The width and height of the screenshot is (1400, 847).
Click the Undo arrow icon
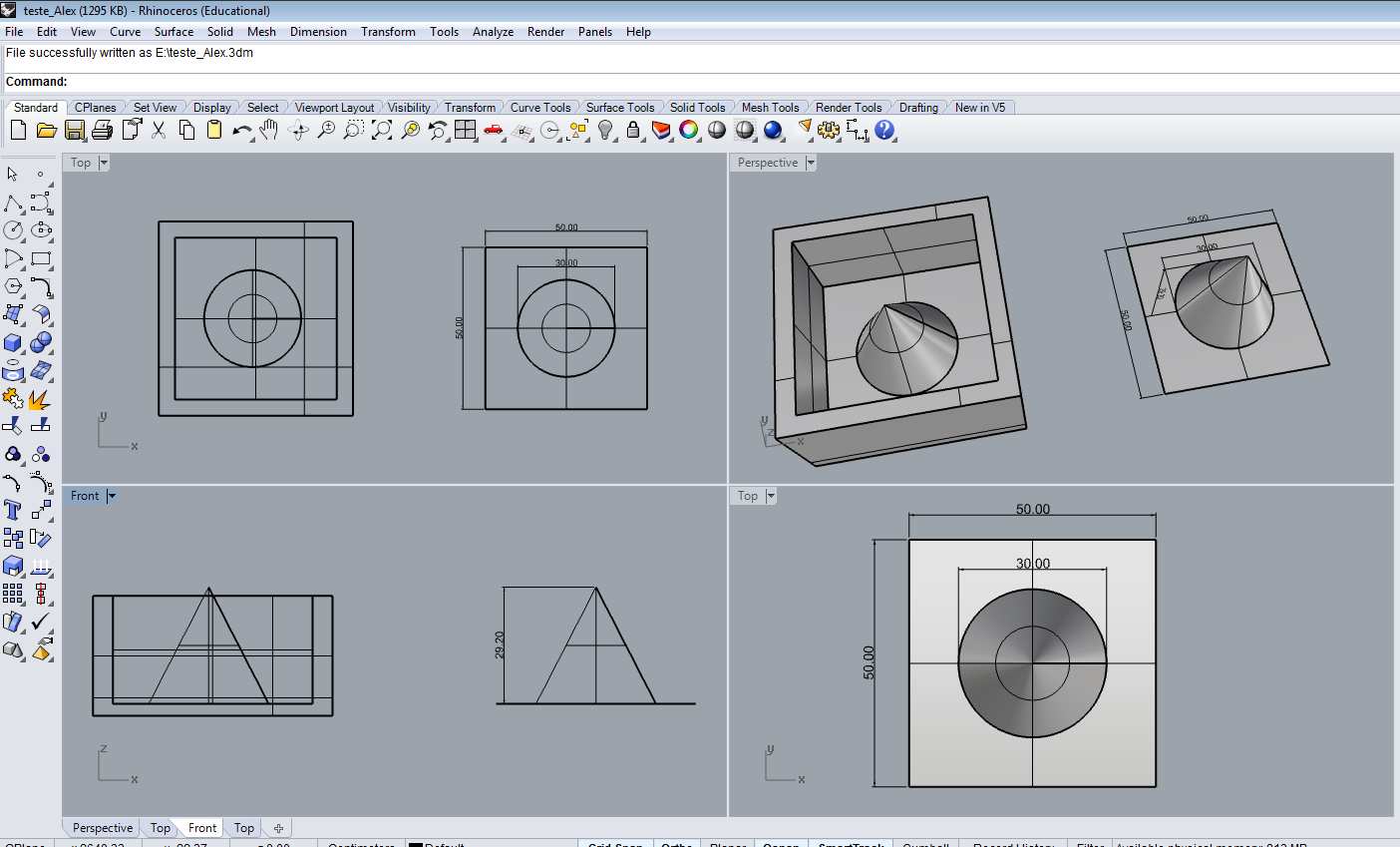tap(241, 130)
